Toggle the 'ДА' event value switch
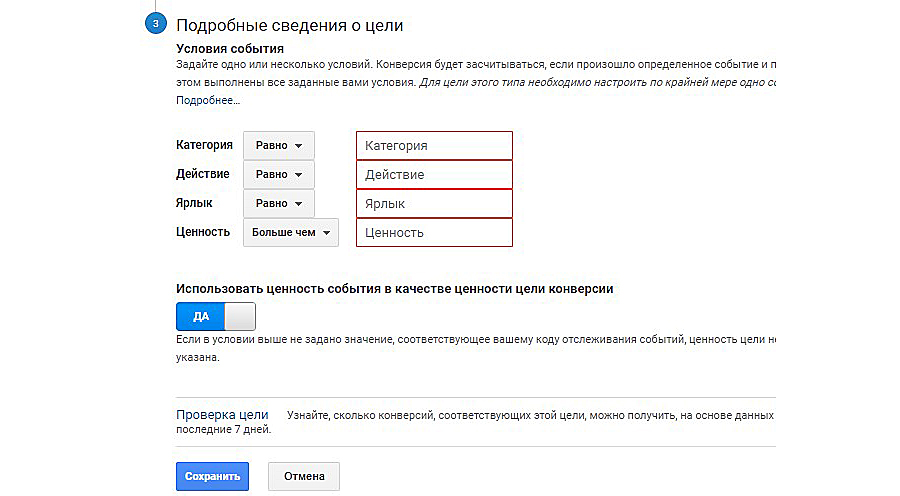 (x=215, y=316)
